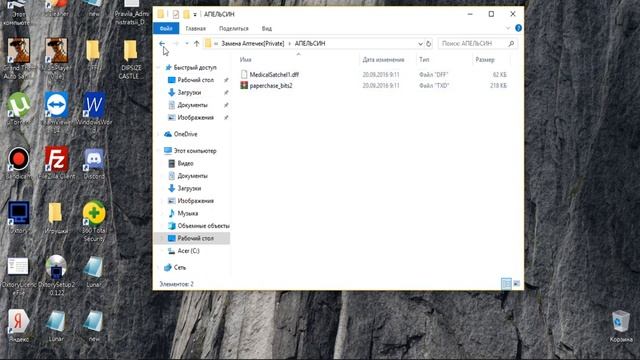Open the recent locations dropdown arrow

(x=187, y=43)
